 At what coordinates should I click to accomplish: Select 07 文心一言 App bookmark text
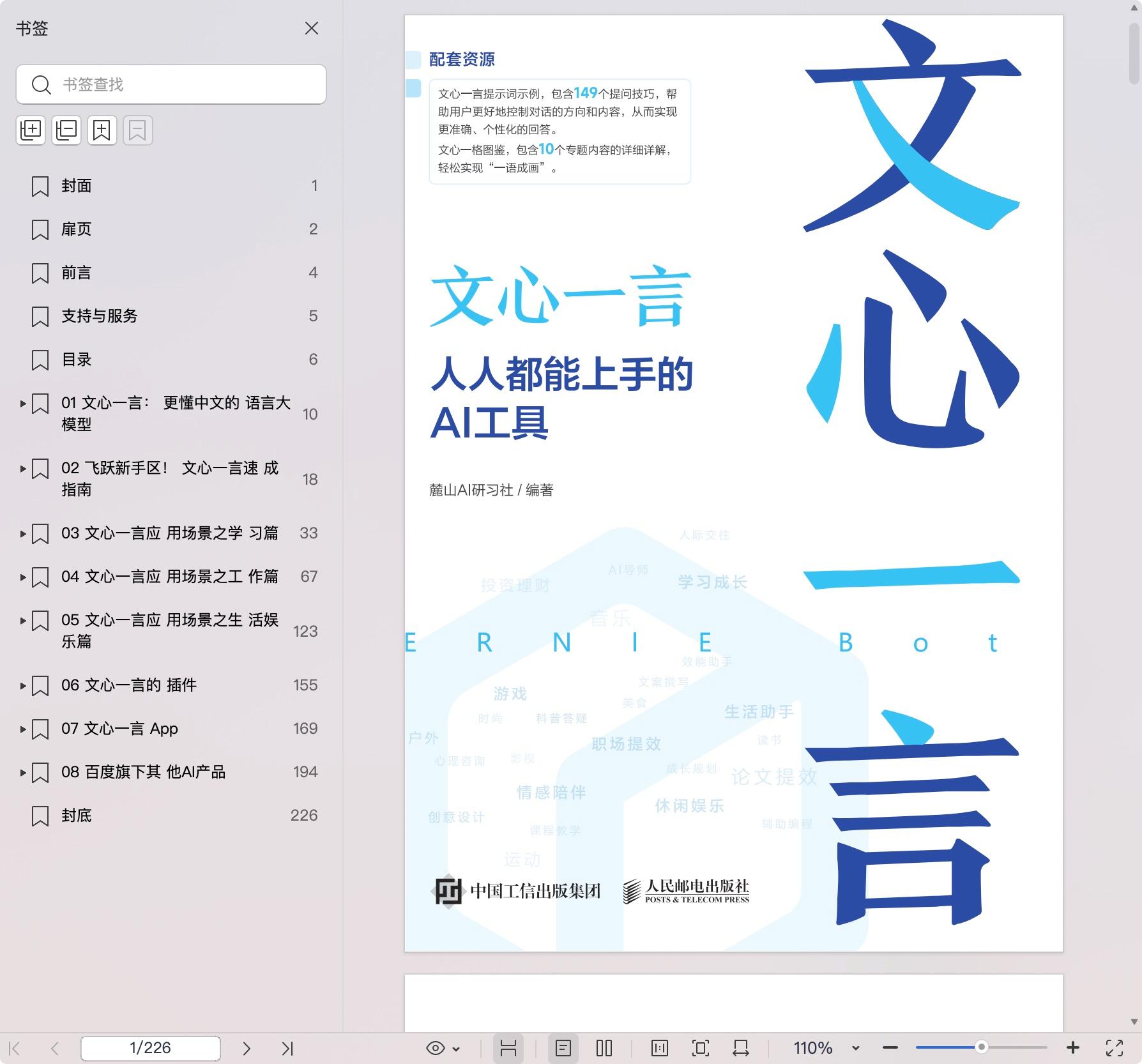pyautogui.click(x=119, y=729)
